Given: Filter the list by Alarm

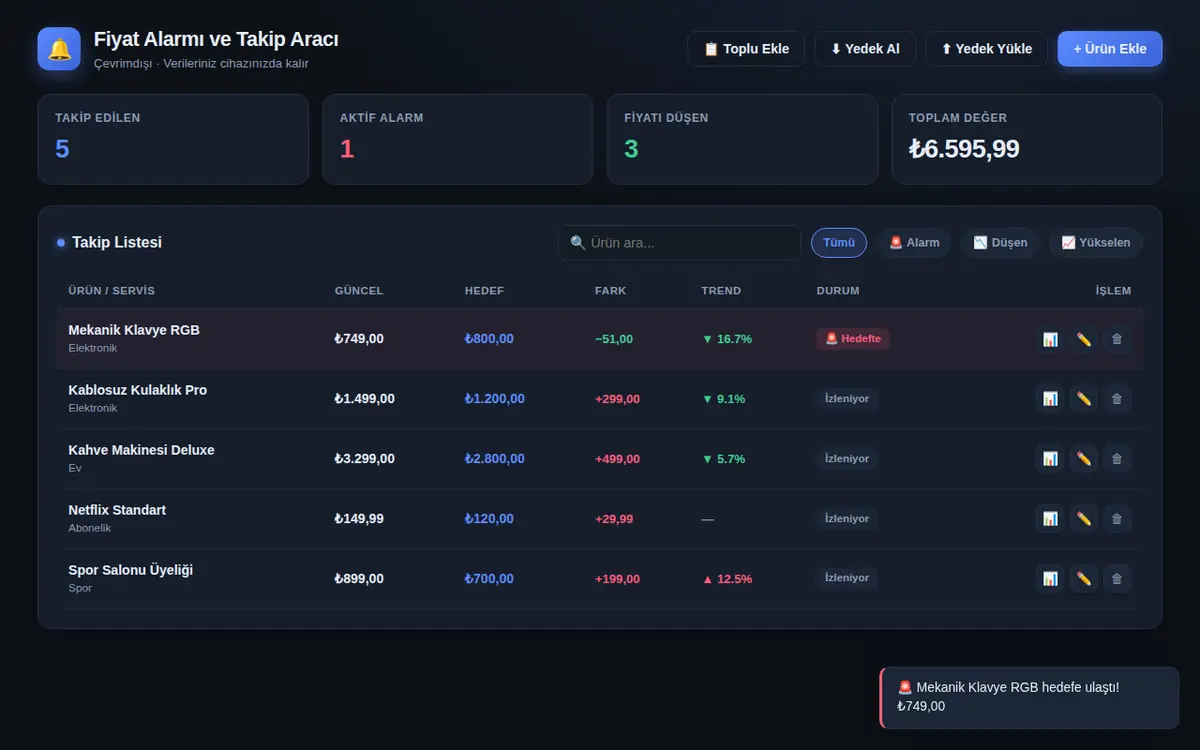Looking at the screenshot, I should coord(914,243).
